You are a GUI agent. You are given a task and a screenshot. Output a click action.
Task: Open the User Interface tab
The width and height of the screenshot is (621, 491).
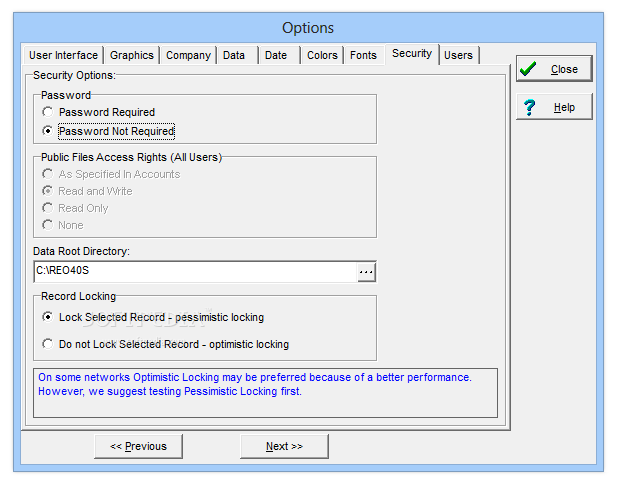coord(63,55)
